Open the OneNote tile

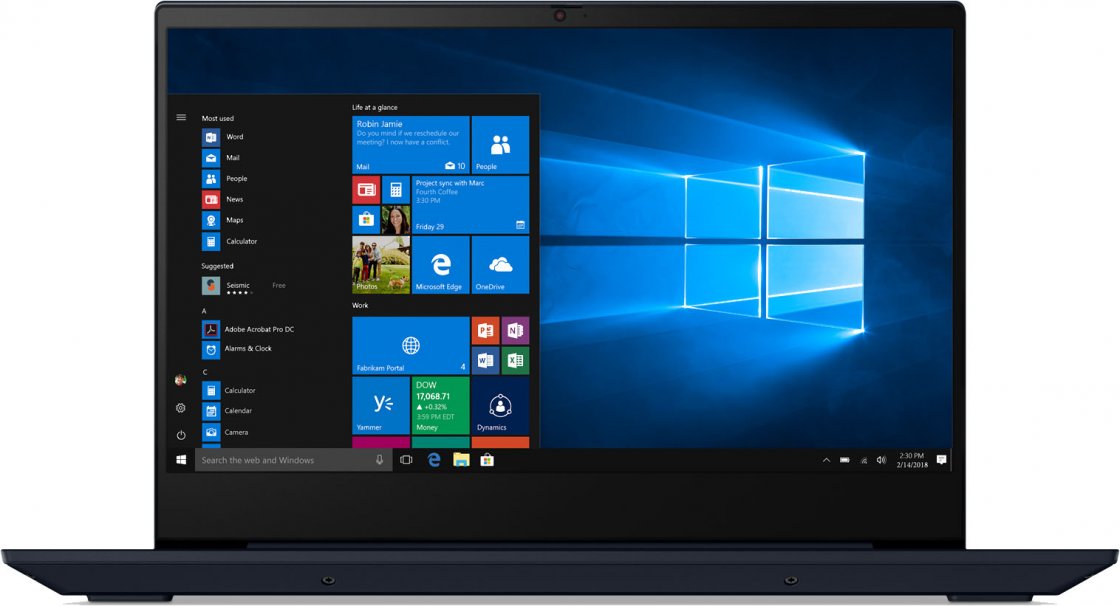click(x=515, y=331)
